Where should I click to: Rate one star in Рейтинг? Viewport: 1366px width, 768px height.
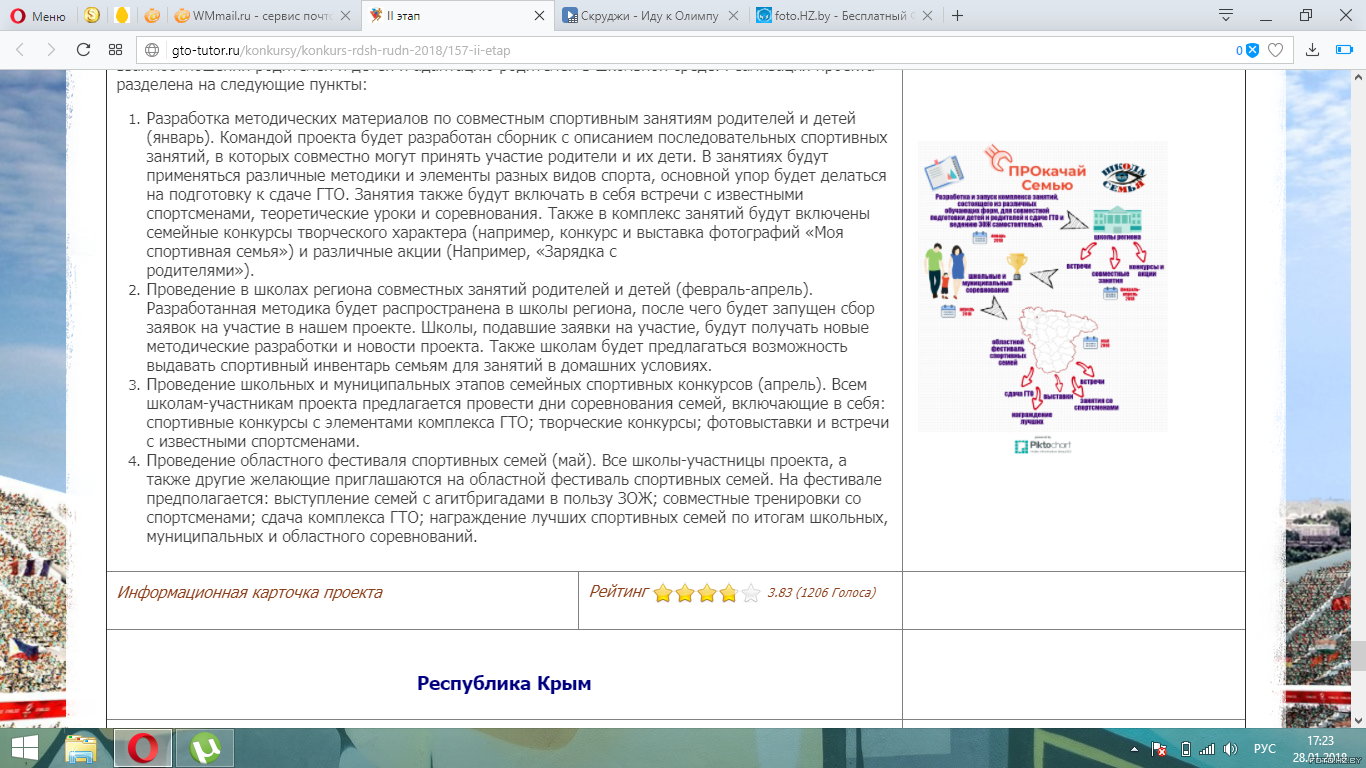coord(663,594)
